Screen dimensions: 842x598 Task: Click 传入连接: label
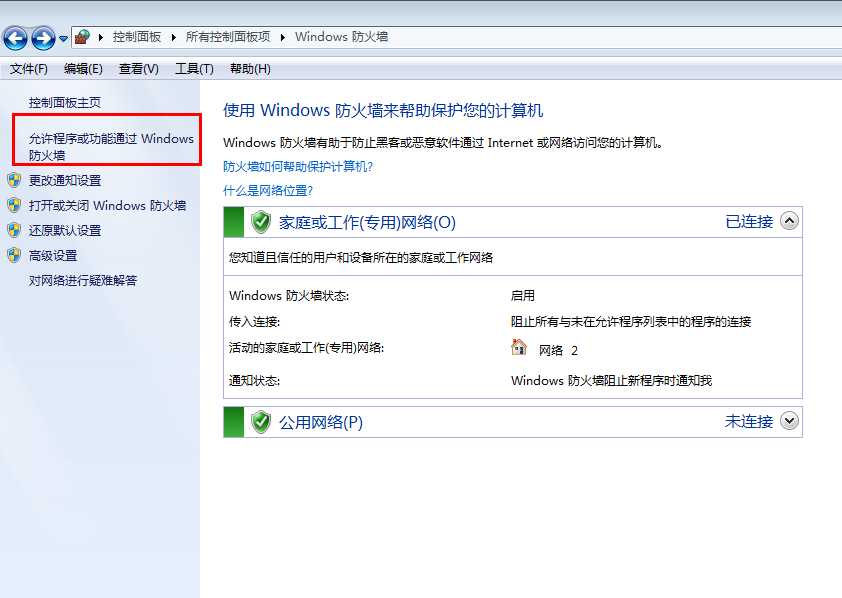[x=255, y=322]
